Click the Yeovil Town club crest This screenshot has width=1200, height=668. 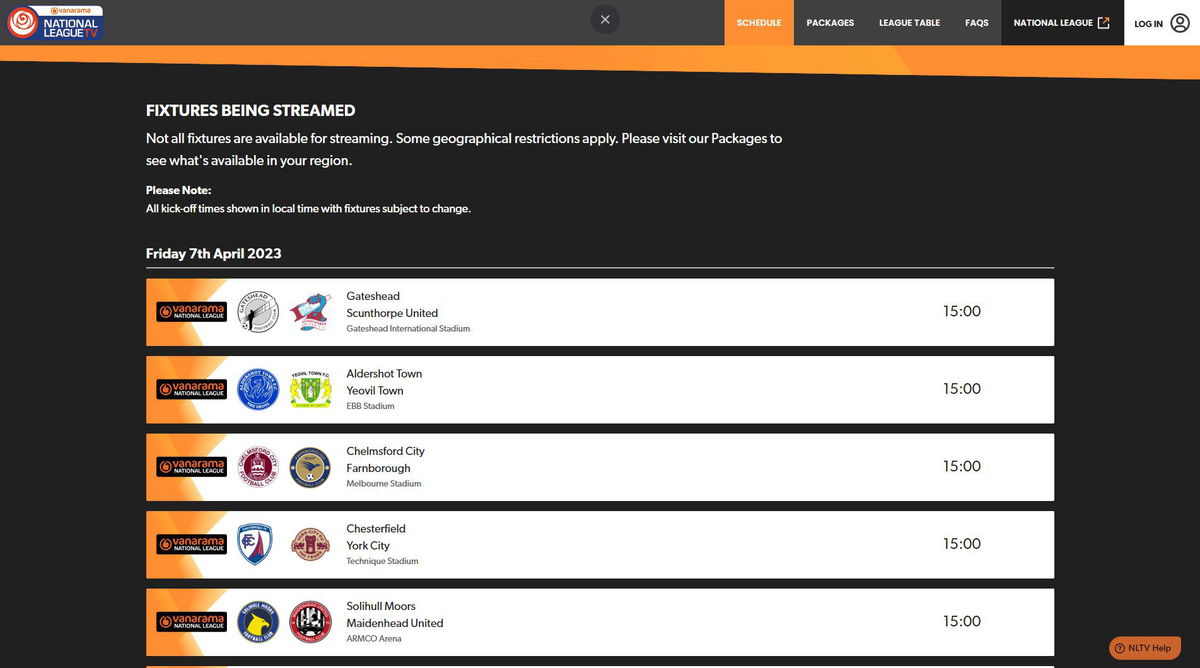310,389
